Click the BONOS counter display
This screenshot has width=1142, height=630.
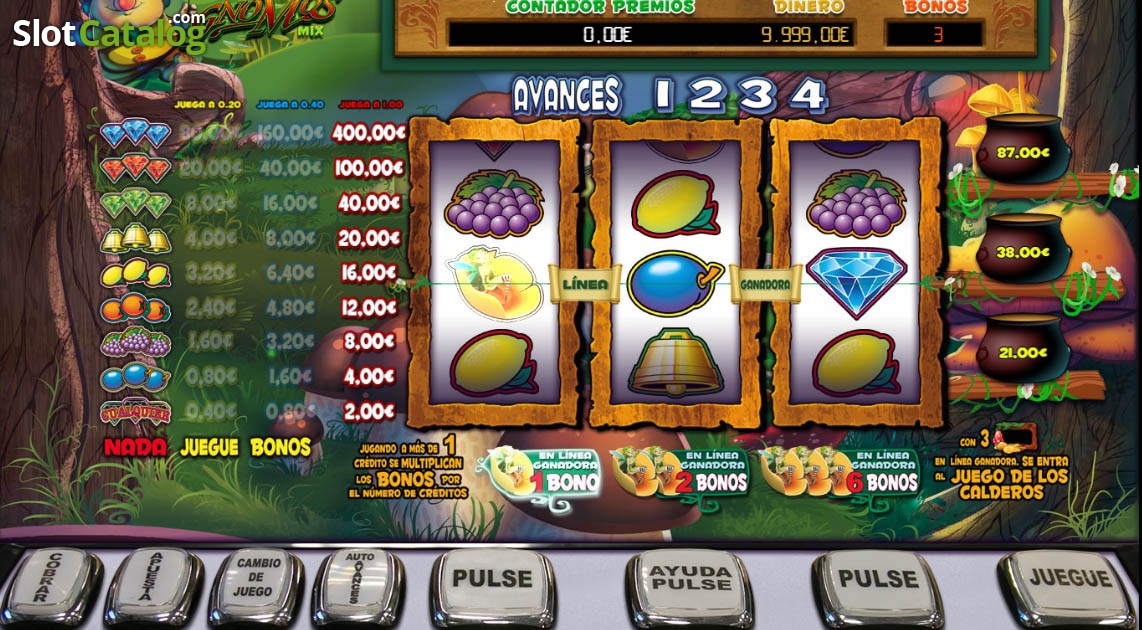pos(935,34)
